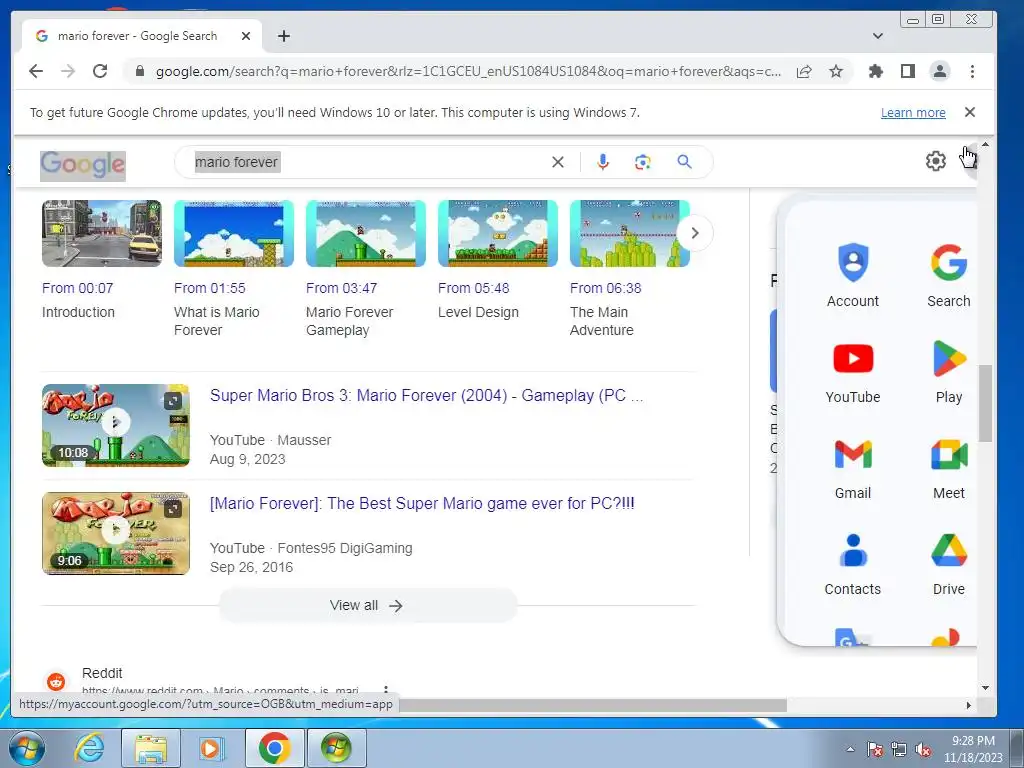This screenshot has height=768, width=1024.
Task: Dismiss the Chrome update notice
Action: tap(970, 112)
